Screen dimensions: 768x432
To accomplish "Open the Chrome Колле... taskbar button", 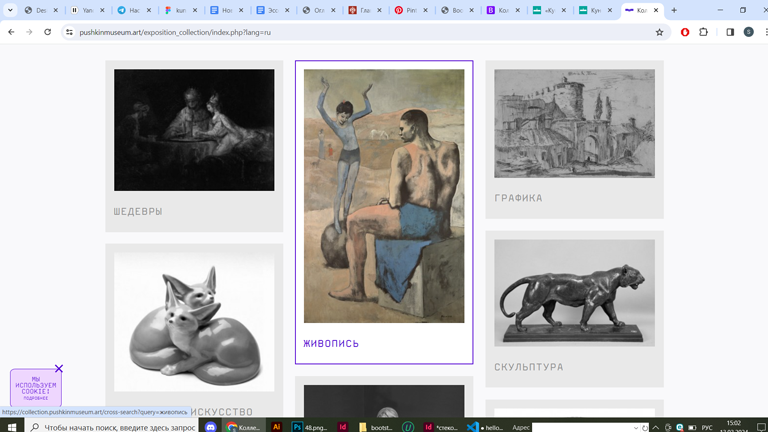I will (244, 427).
